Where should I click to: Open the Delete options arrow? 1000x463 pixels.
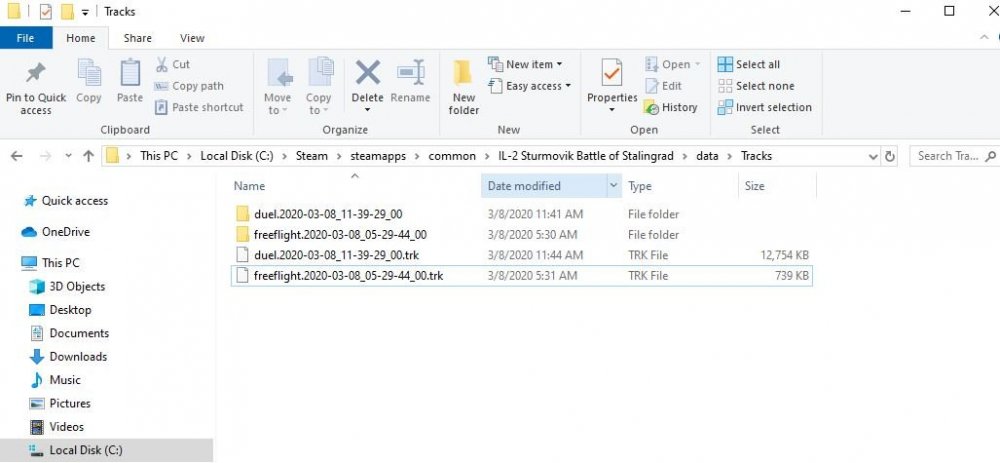pos(367,110)
